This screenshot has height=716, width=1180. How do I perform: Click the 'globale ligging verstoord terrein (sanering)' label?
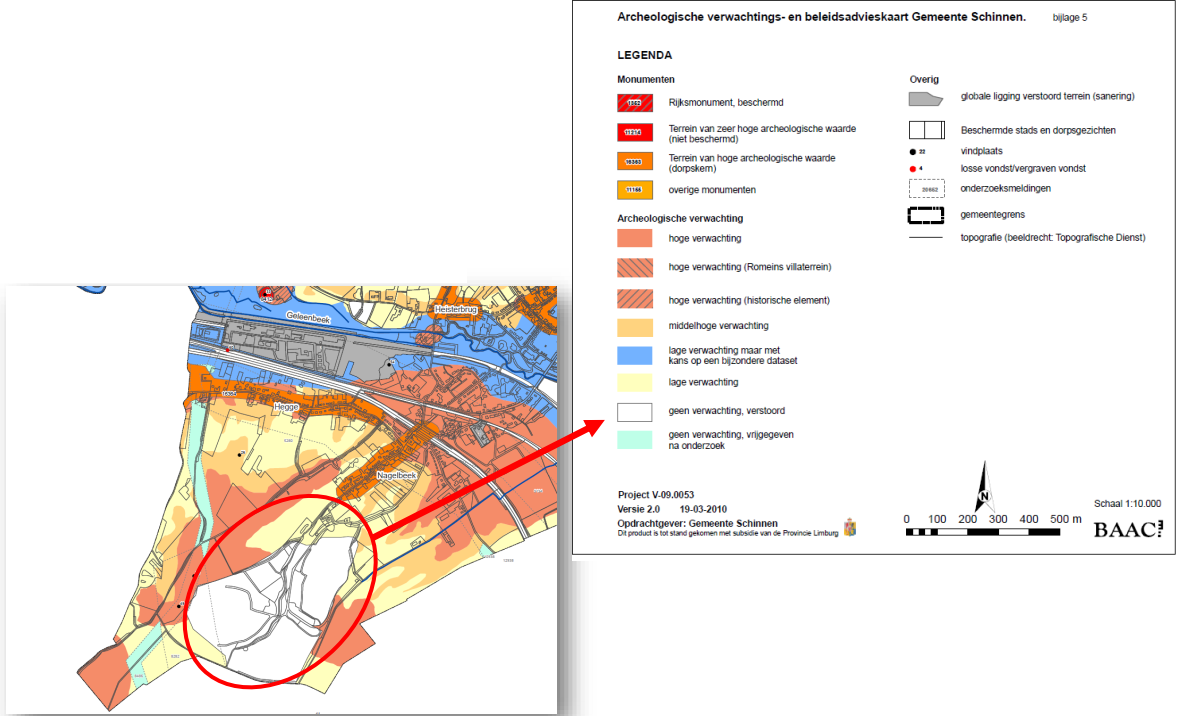point(1048,96)
